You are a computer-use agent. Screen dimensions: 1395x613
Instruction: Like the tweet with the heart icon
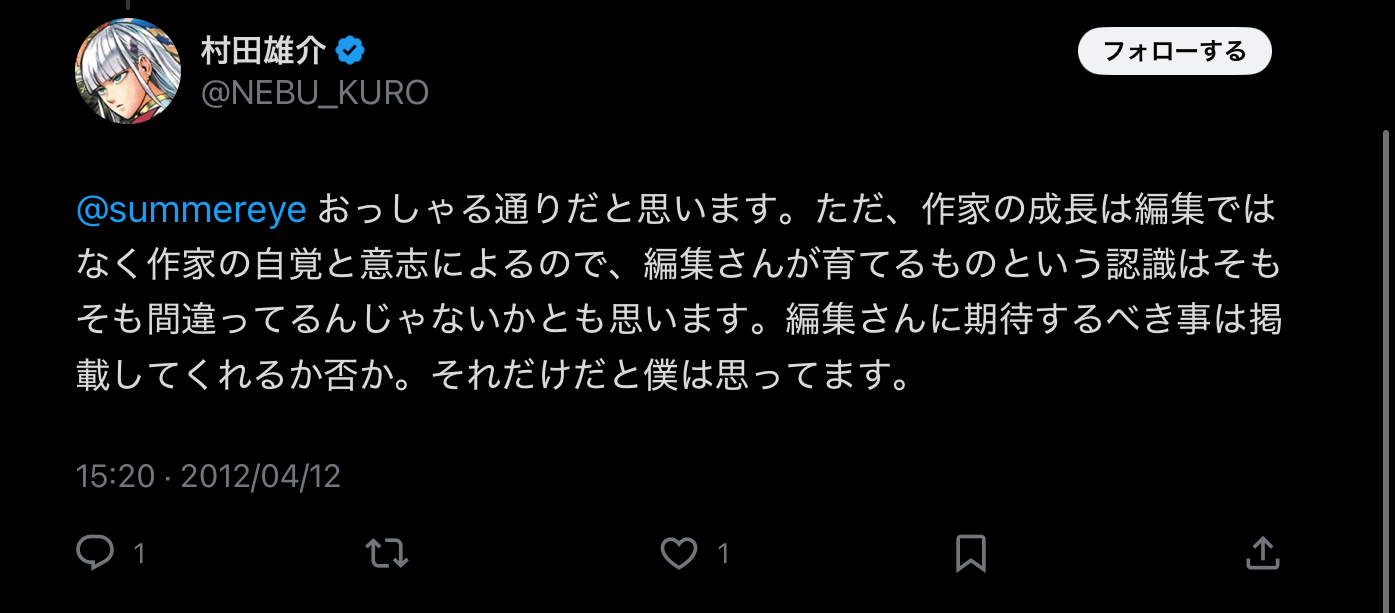(x=679, y=553)
